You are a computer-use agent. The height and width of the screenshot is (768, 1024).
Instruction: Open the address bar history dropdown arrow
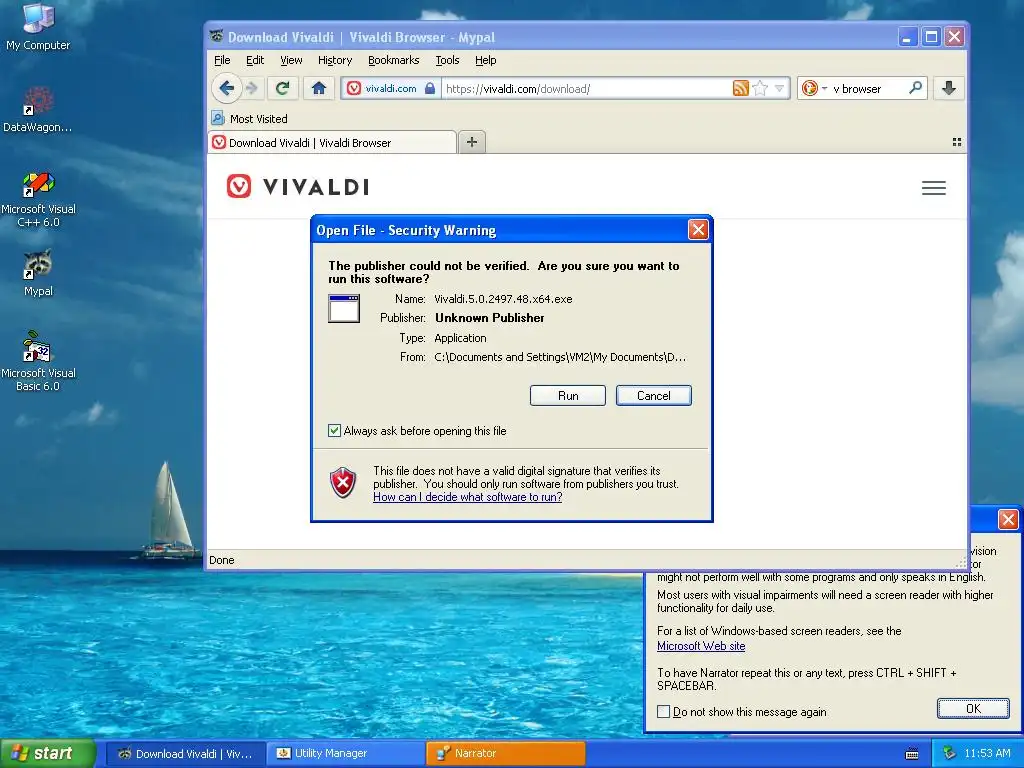coord(779,88)
